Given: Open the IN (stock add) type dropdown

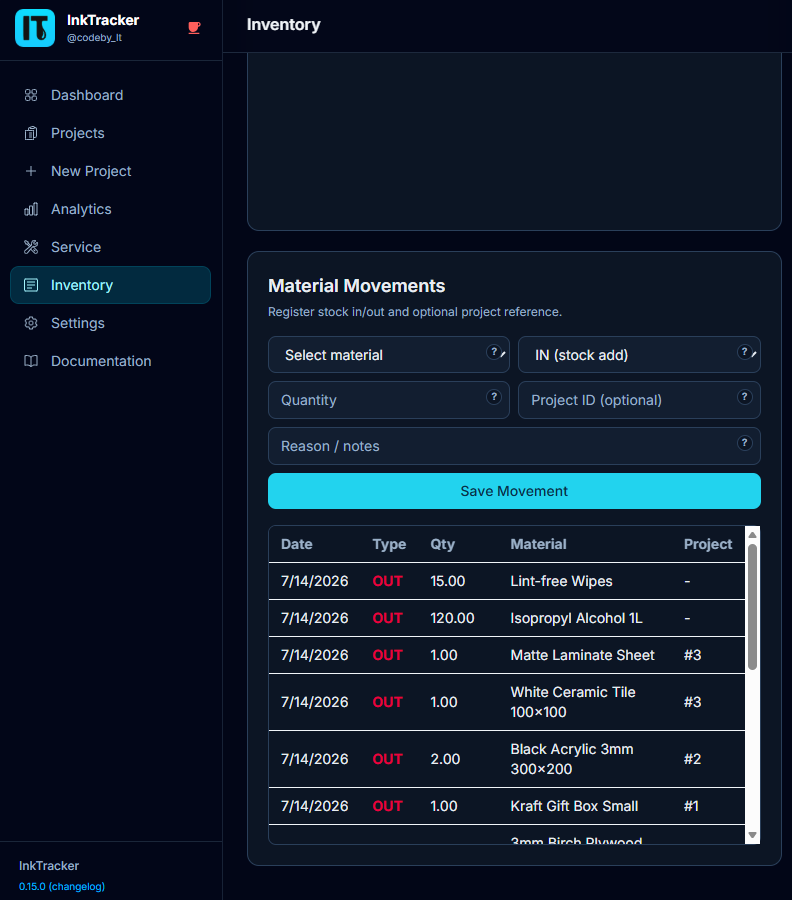Looking at the screenshot, I should pos(639,355).
